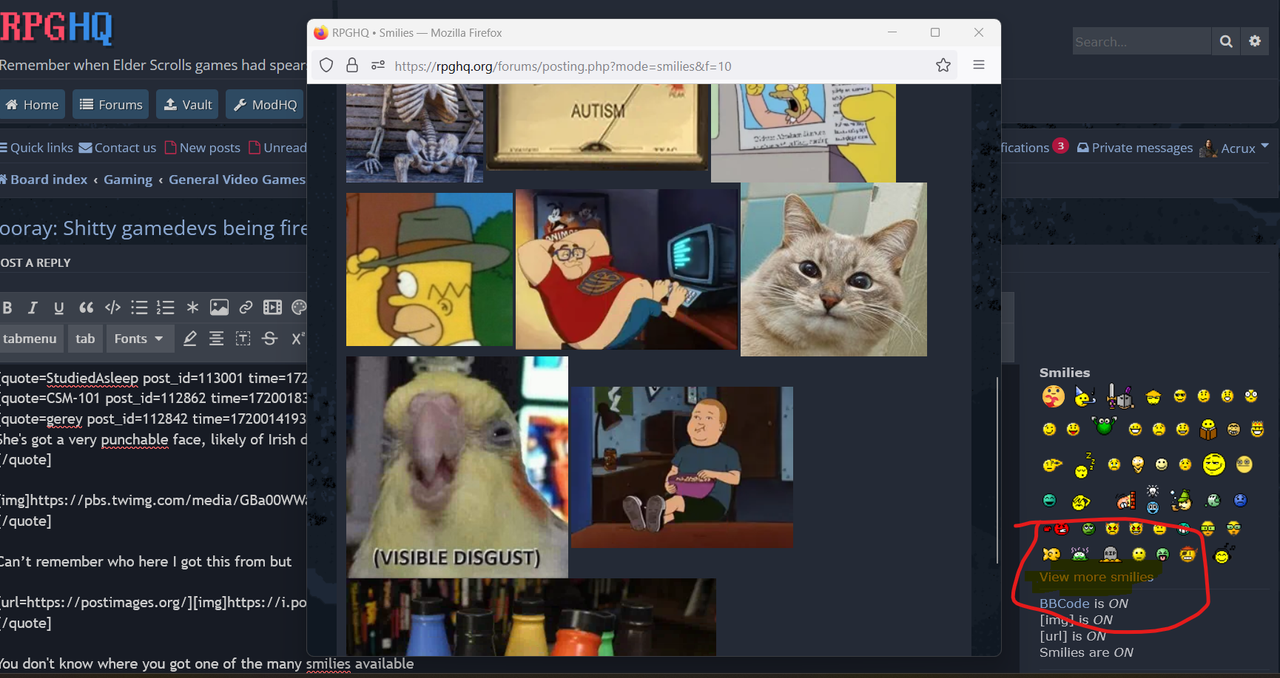Open Firefox tracking protection shield icon
Screen dimensions: 1280x678
[x=326, y=65]
